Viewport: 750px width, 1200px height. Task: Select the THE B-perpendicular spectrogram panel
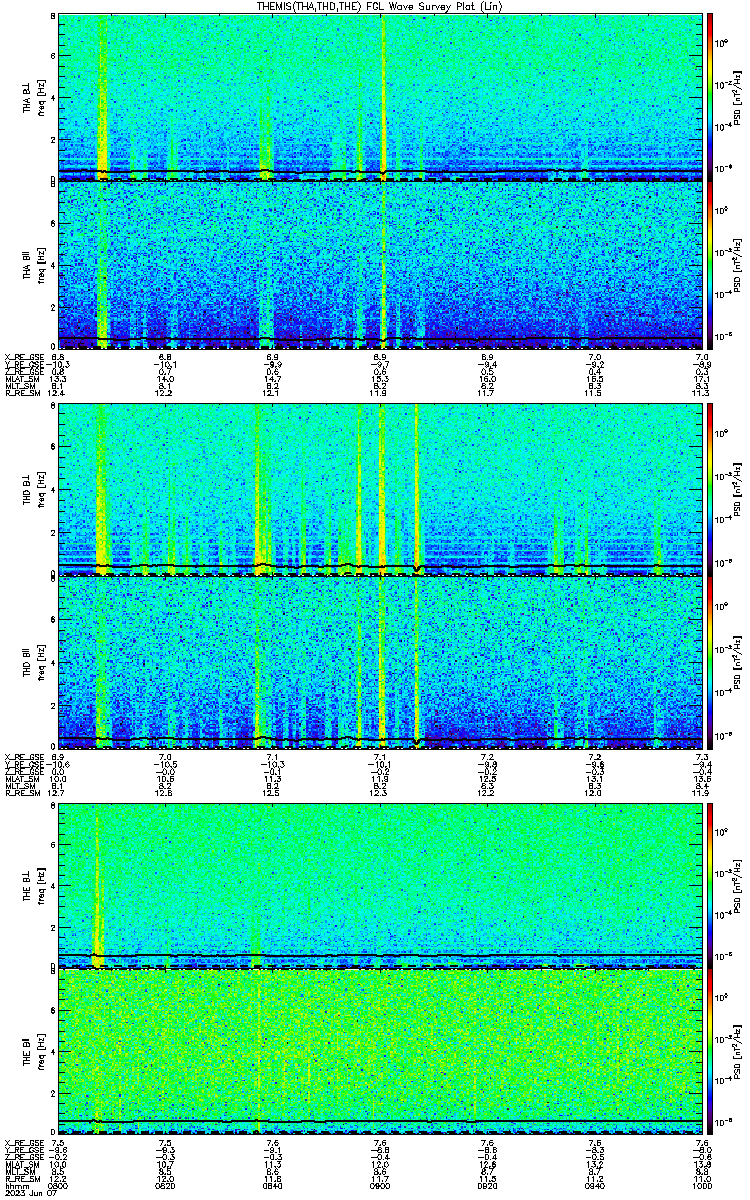pos(380,884)
